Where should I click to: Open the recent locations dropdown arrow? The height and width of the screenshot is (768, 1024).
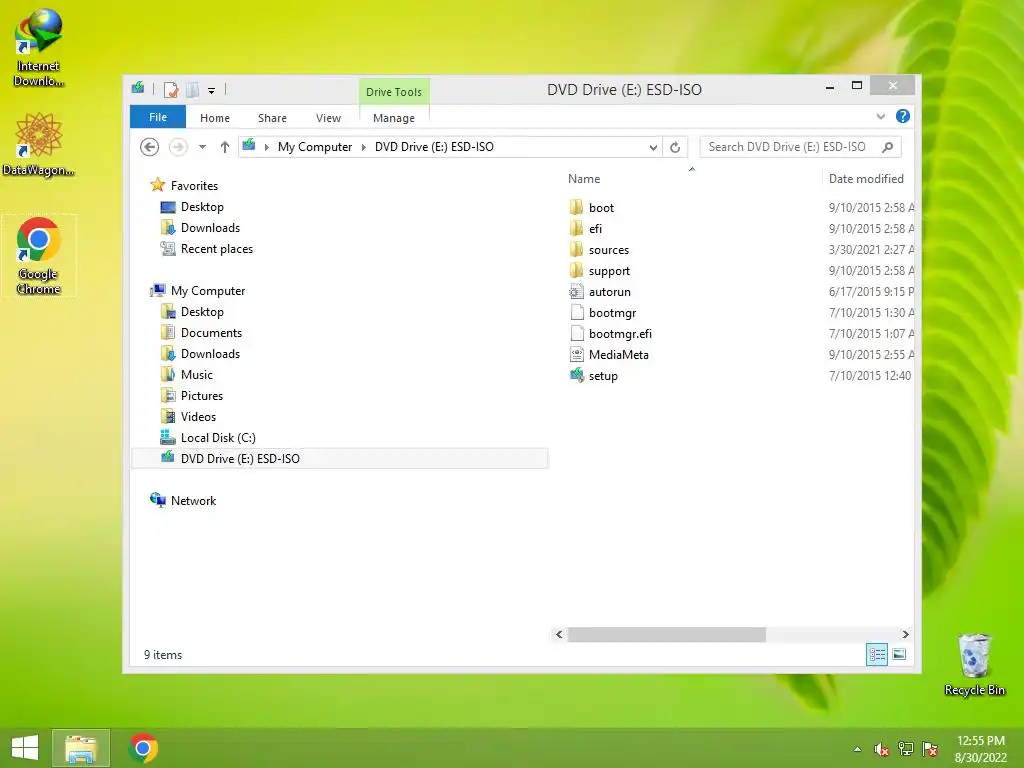[x=202, y=147]
